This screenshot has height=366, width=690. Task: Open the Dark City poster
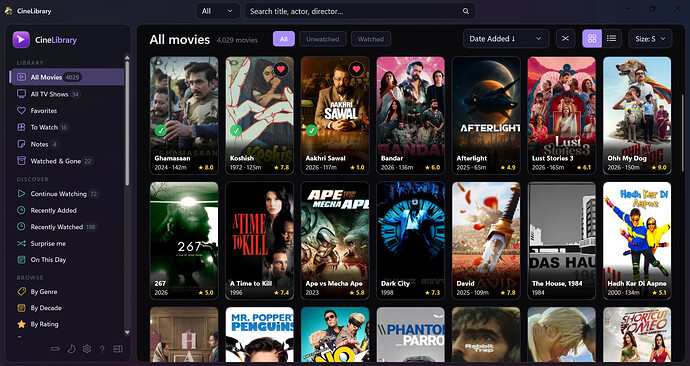[411, 241]
